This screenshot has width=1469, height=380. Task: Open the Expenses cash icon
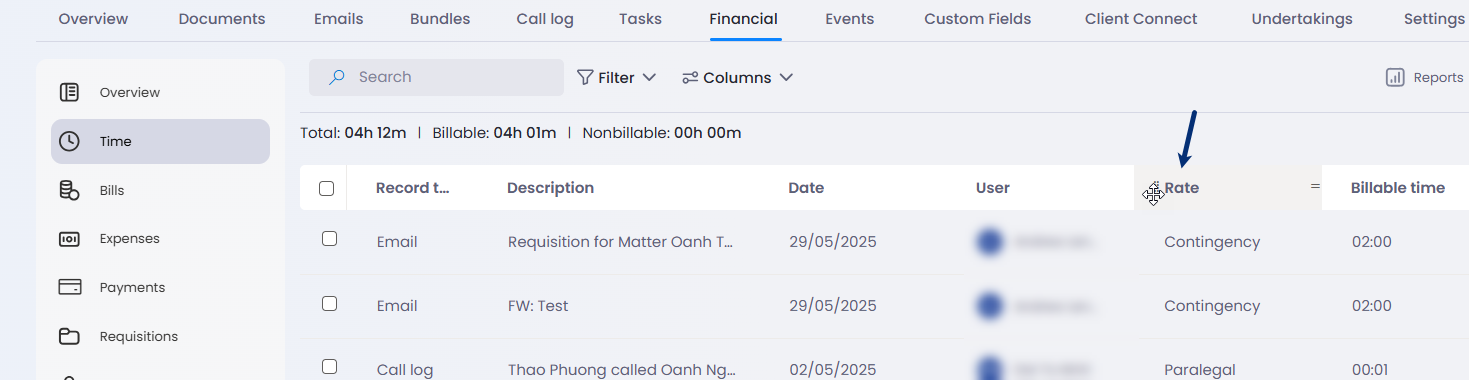[x=69, y=239]
